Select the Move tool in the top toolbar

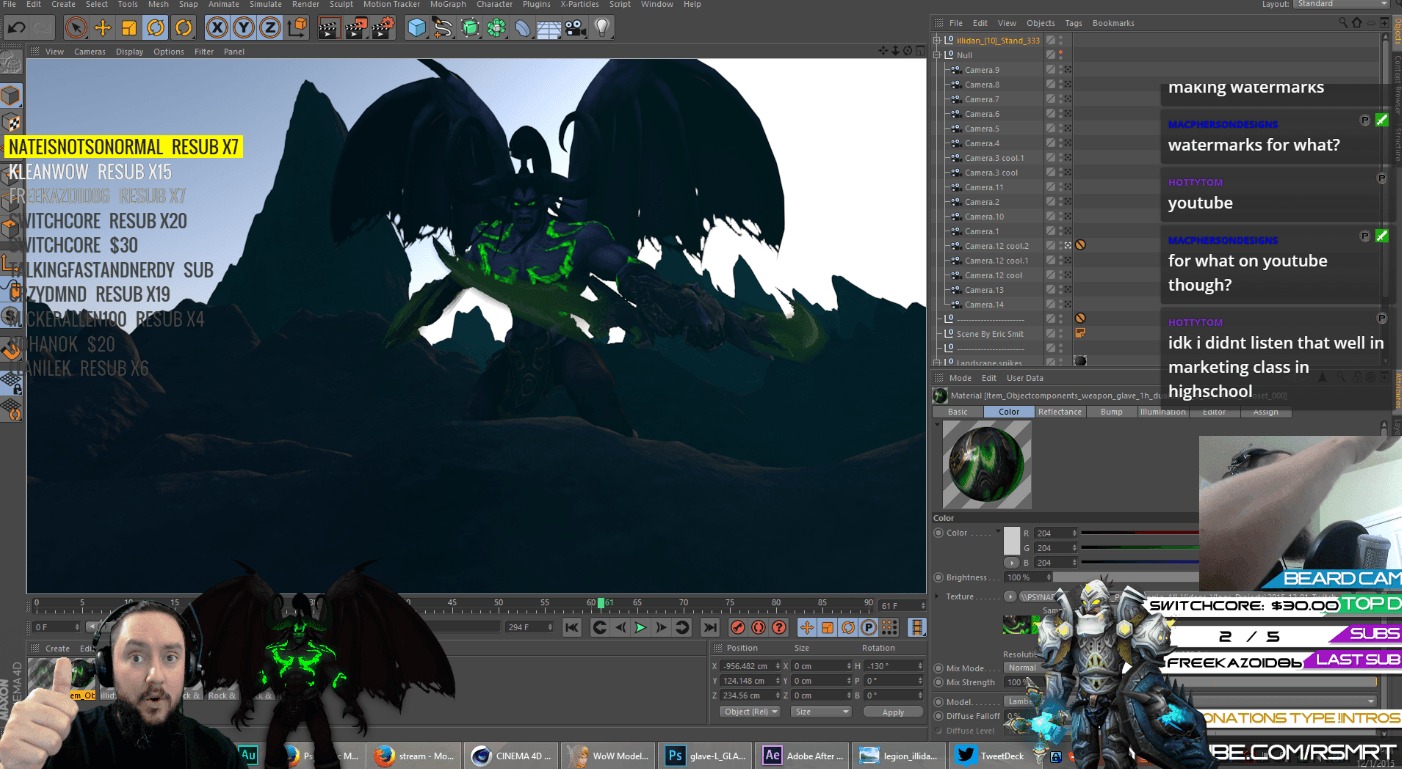[x=102, y=28]
